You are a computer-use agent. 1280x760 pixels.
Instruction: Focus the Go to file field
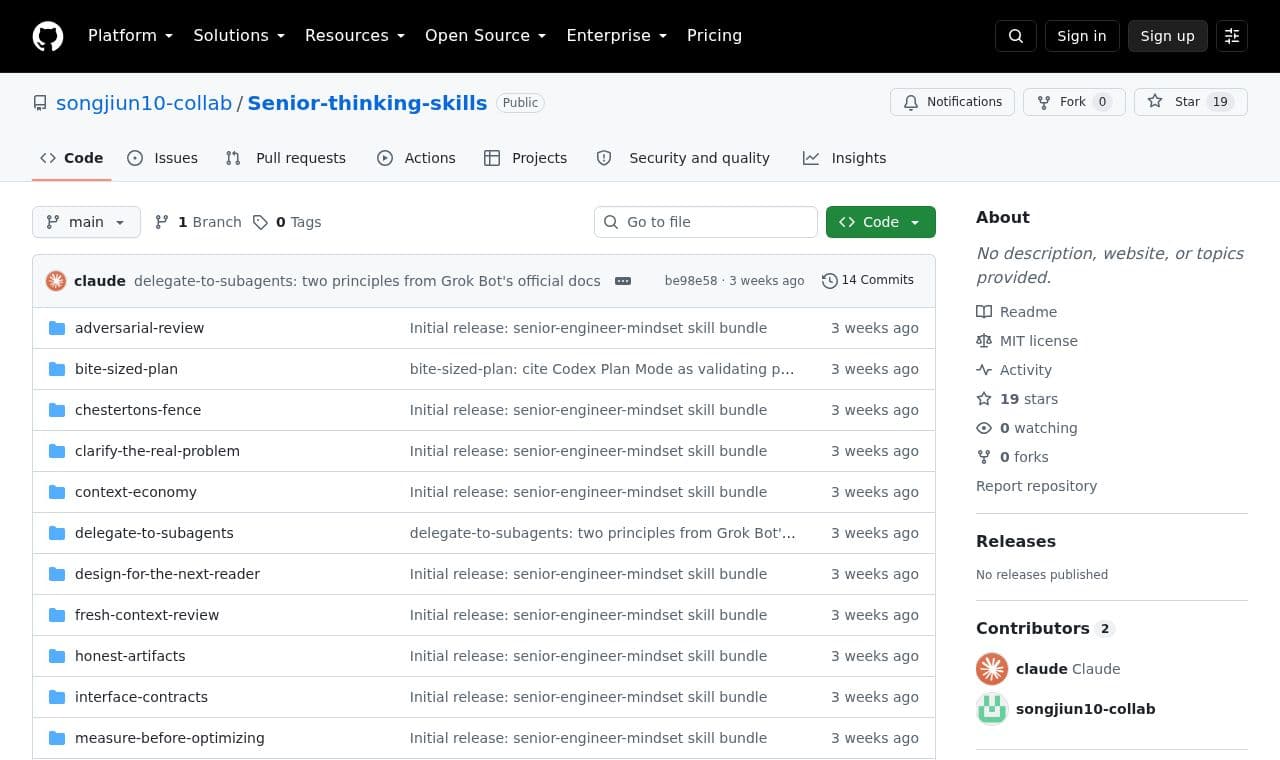tap(706, 222)
